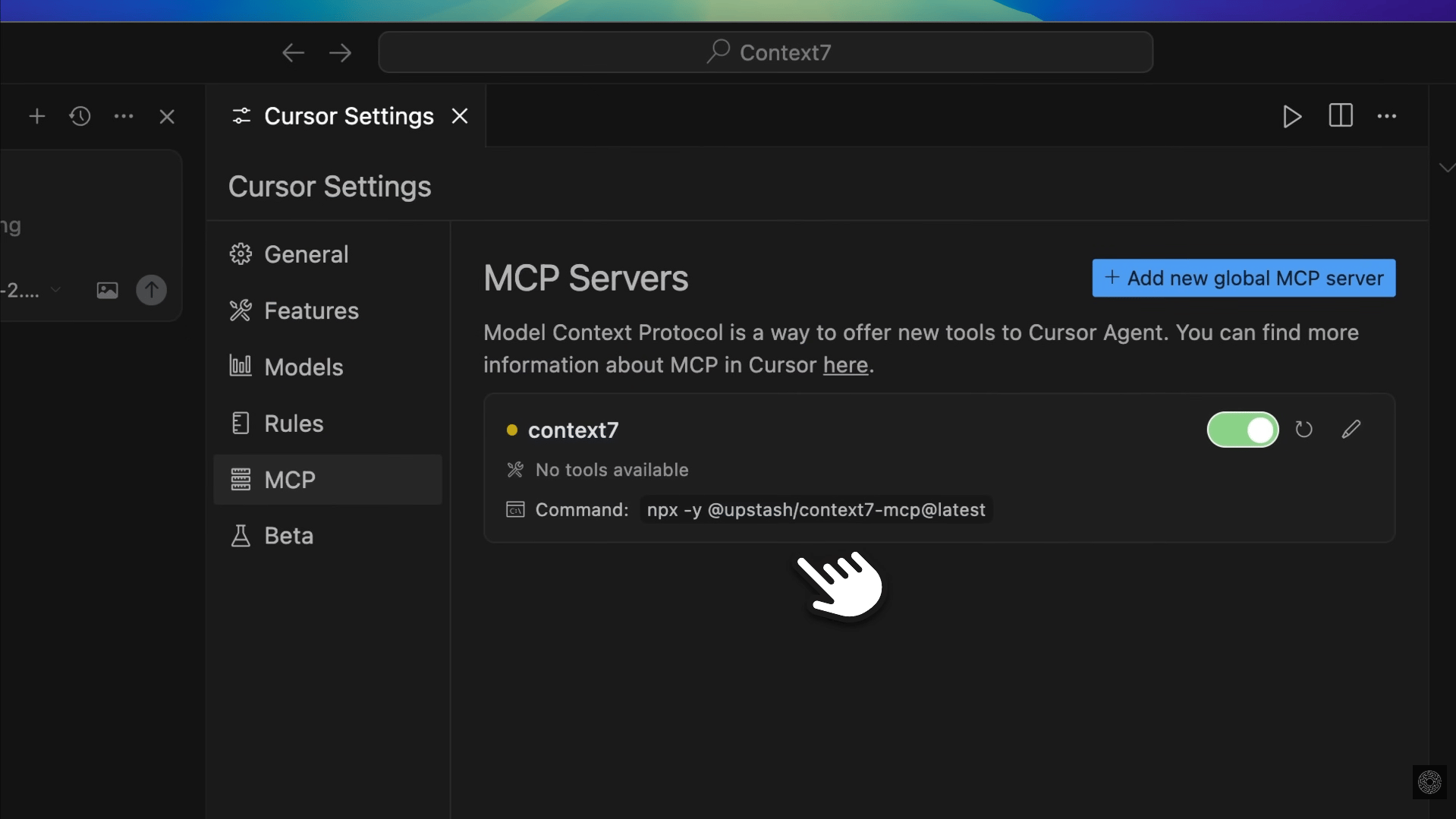The width and height of the screenshot is (1456, 819).
Task: Click the Context7 search bar
Action: [766, 52]
